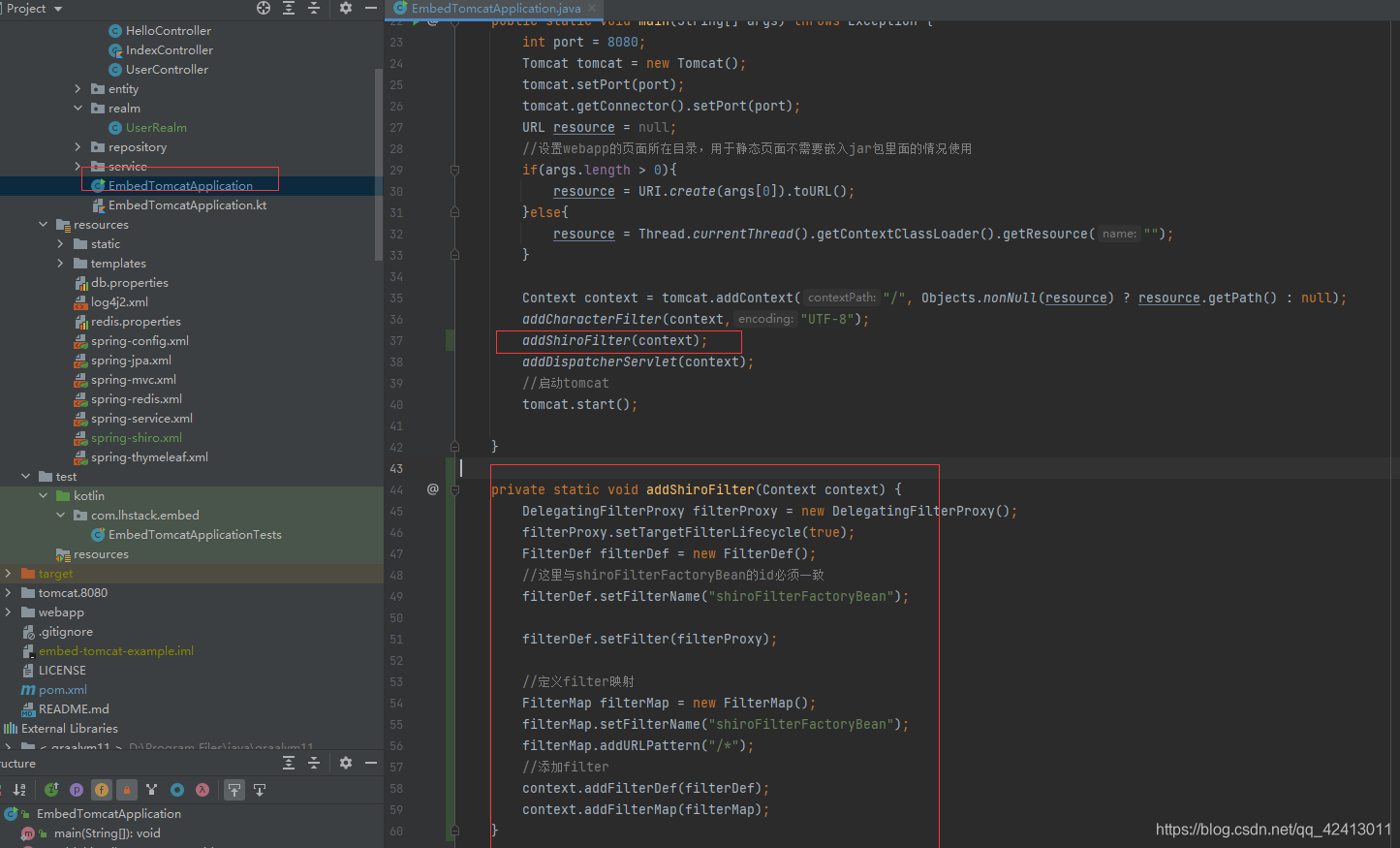The height and width of the screenshot is (848, 1400).
Task: Hide the Project panel with minimize dash
Action: coord(371,8)
